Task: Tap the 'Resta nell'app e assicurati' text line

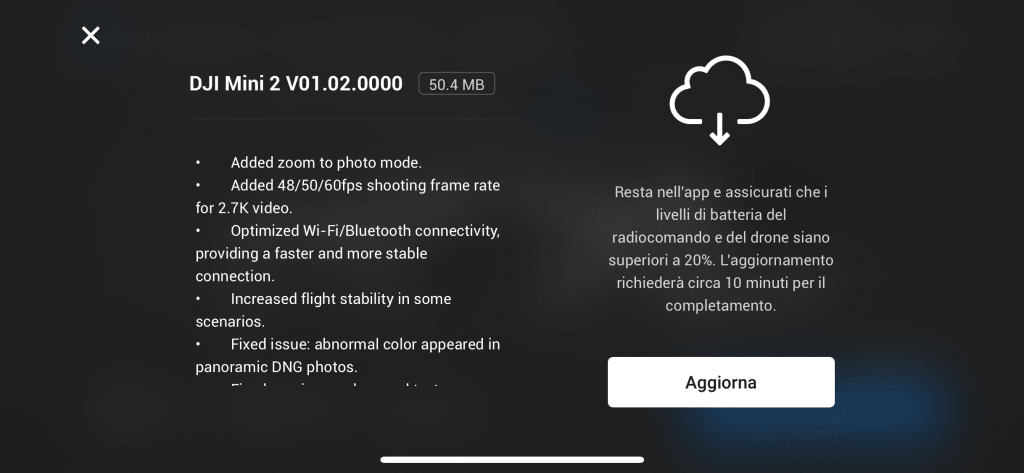Action: pos(721,192)
